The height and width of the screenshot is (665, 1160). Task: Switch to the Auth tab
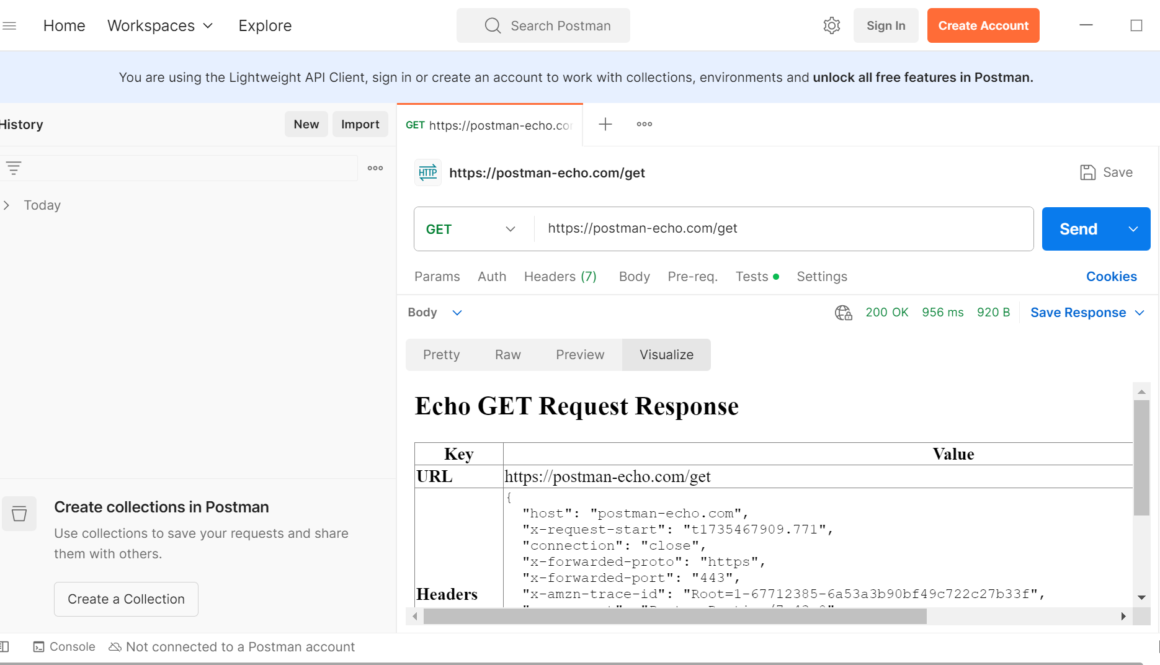click(492, 277)
